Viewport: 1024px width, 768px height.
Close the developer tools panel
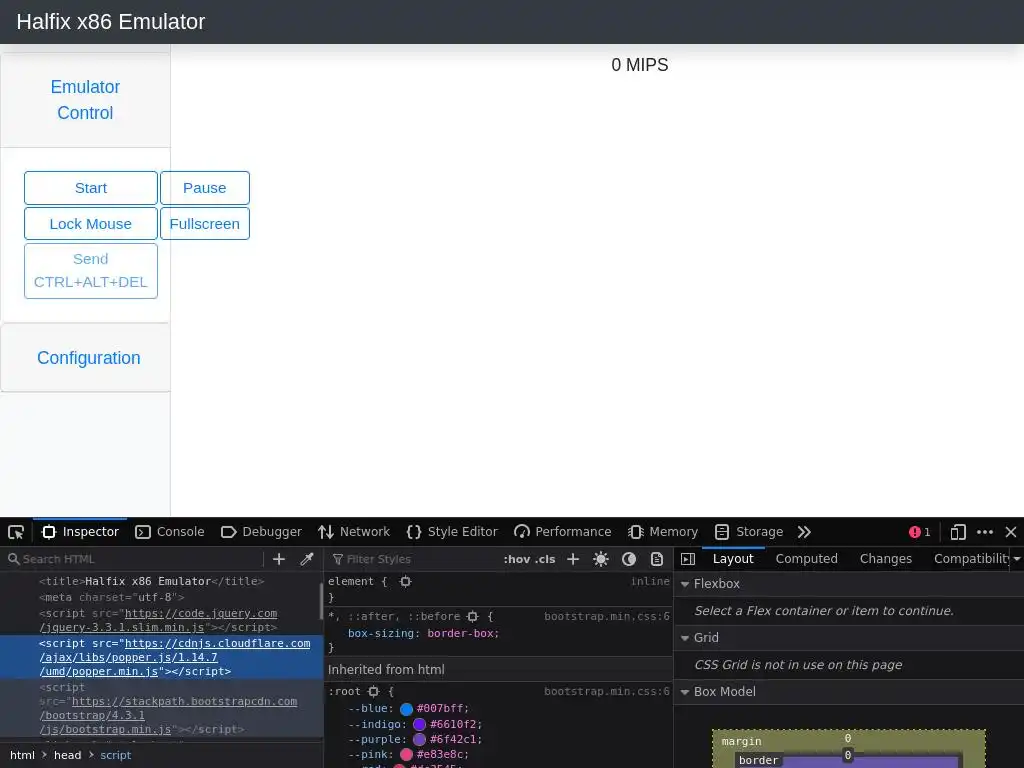point(1011,532)
